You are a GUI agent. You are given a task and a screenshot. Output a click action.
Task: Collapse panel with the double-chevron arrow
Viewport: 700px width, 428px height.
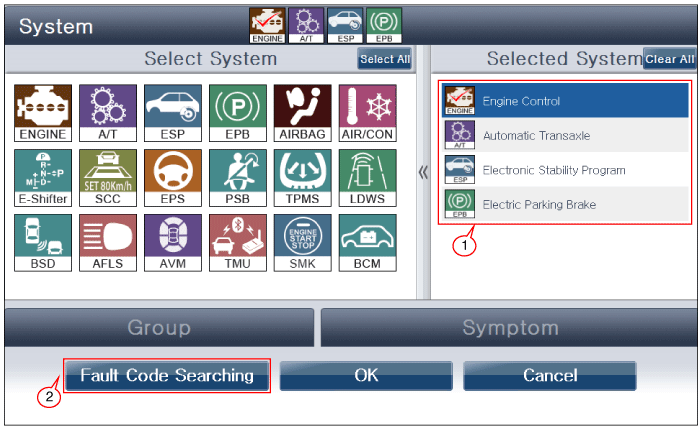tap(423, 172)
